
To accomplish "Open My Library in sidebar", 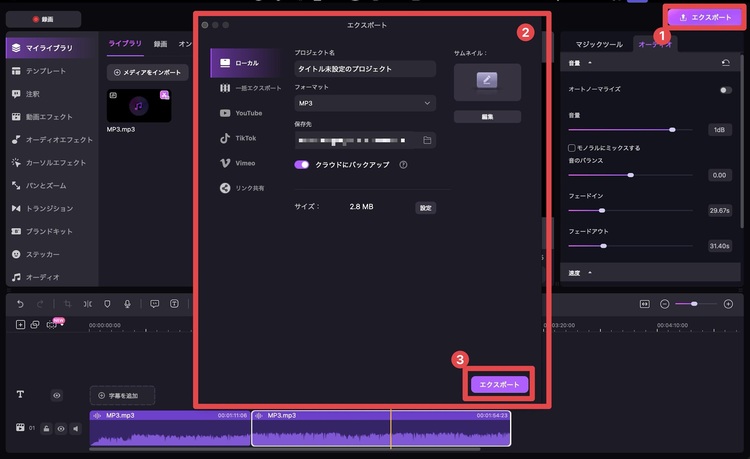I will click(49, 48).
